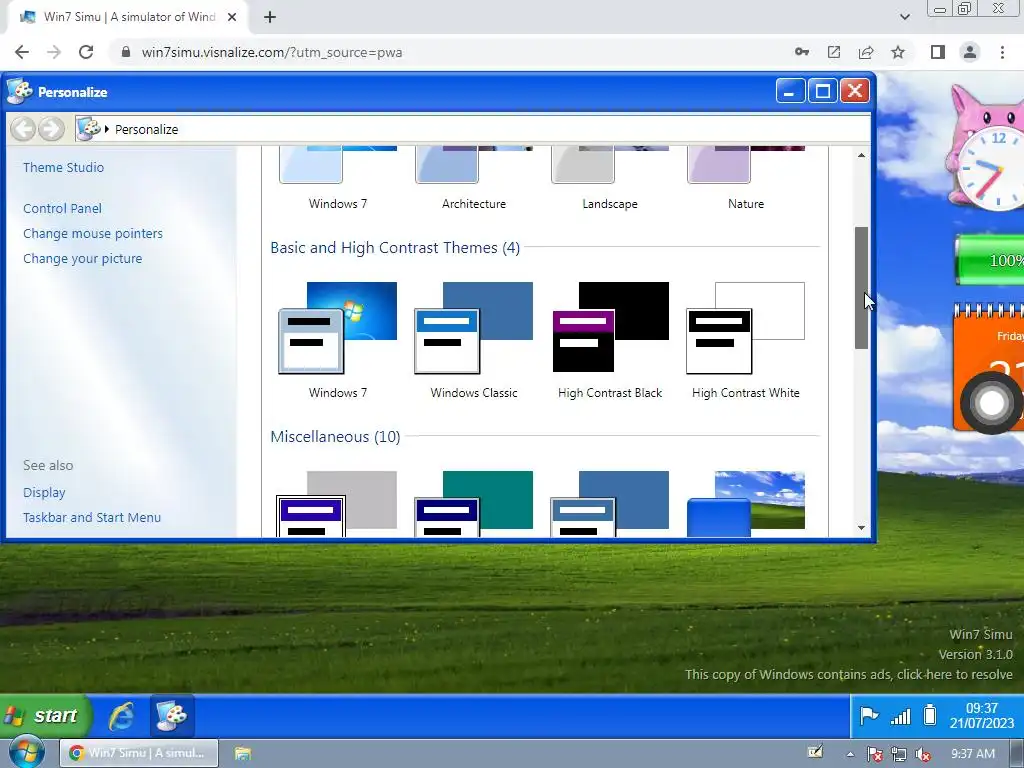This screenshot has width=1024, height=768.
Task: Go back in Chrome browser
Action: [22, 52]
